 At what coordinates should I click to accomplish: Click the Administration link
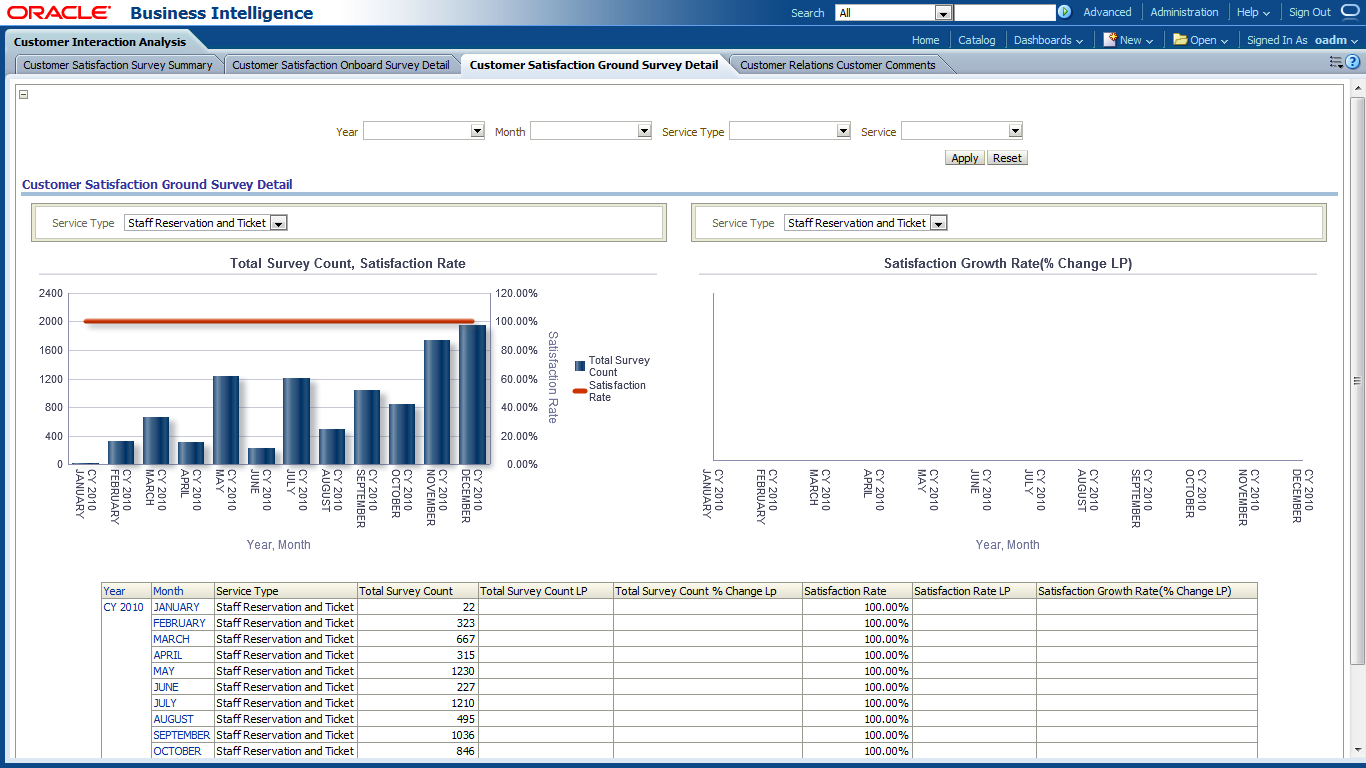pos(1184,13)
